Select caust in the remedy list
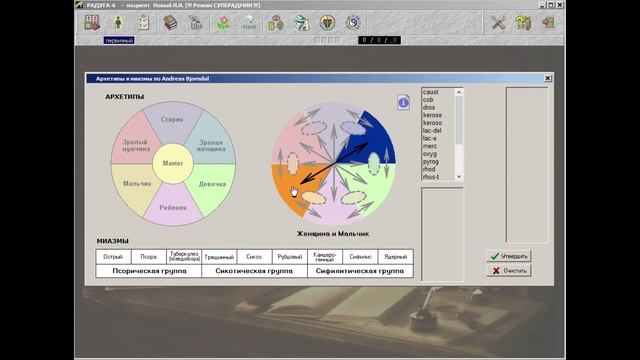The width and height of the screenshot is (640, 360). [x=431, y=92]
